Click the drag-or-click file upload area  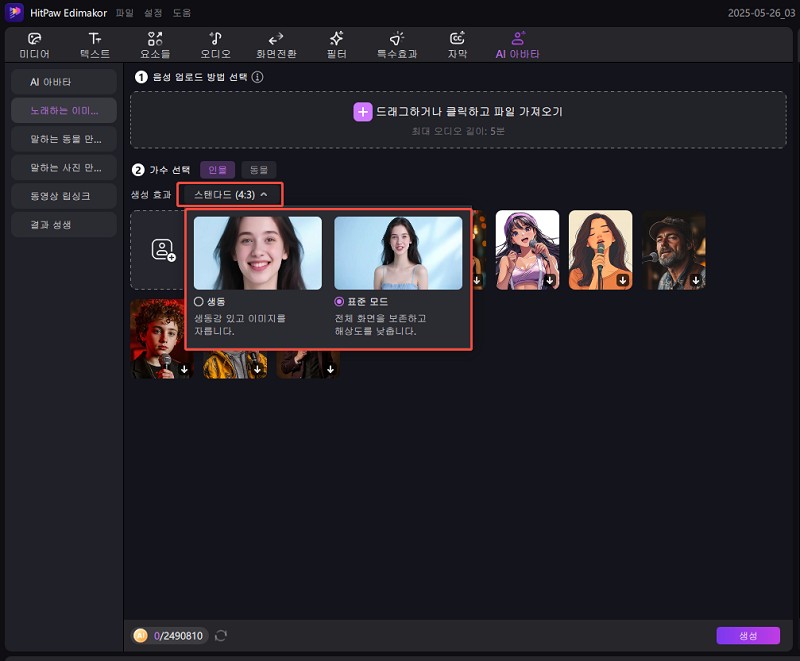coord(458,120)
